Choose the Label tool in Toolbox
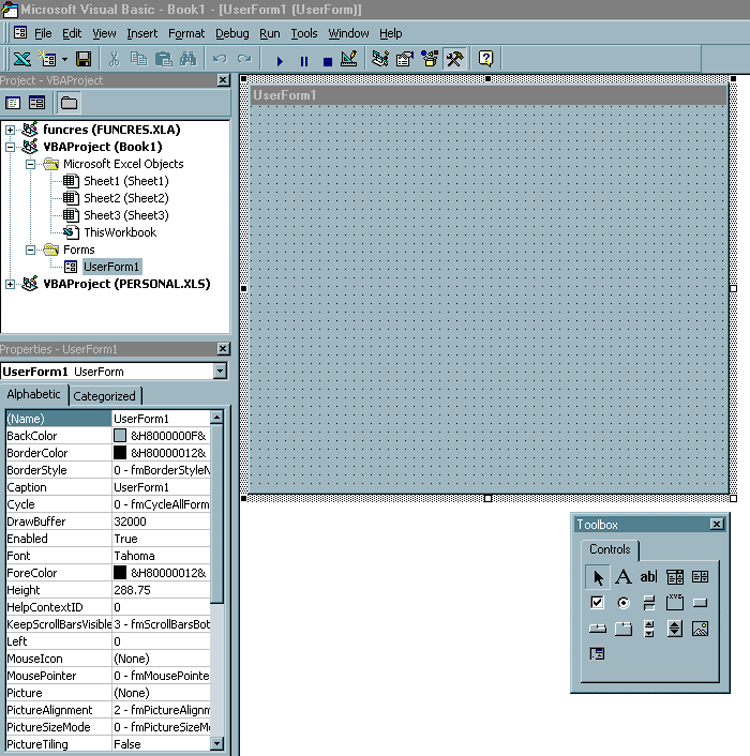The height and width of the screenshot is (756, 750). point(623,577)
